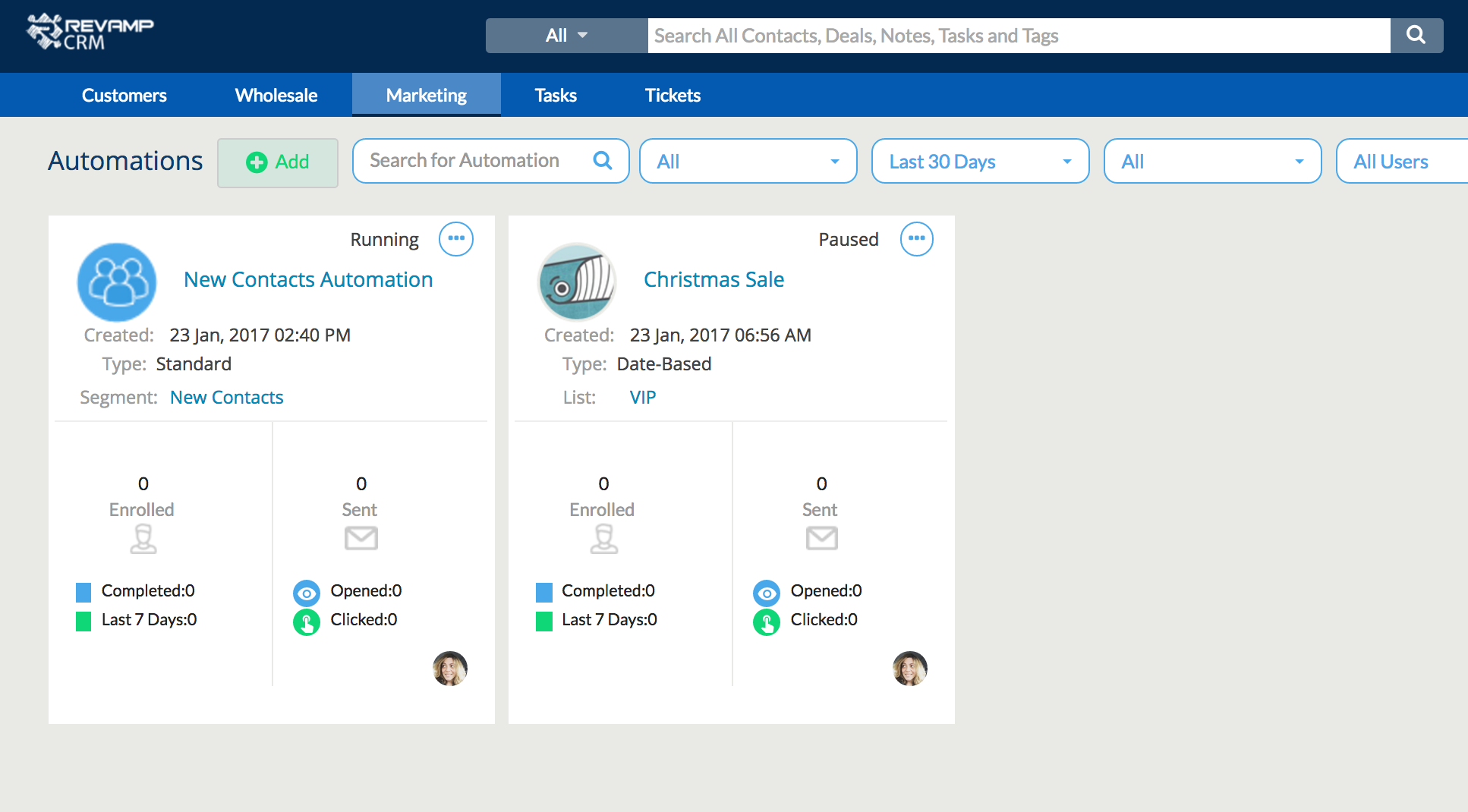Click the Paused status label
The image size is (1468, 812).
pyautogui.click(x=849, y=240)
